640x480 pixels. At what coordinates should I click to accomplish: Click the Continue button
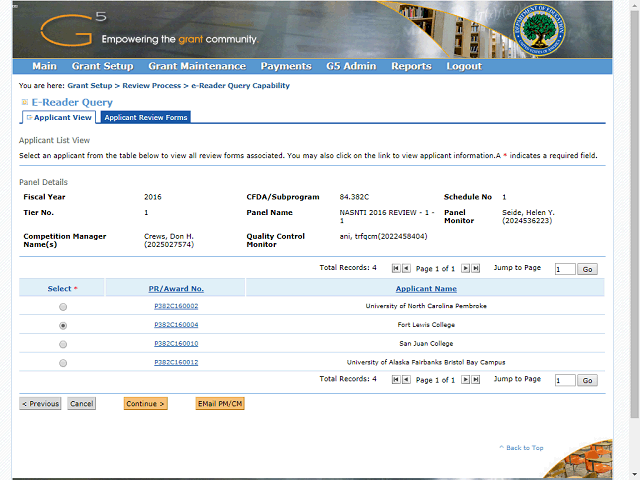pyautogui.click(x=146, y=404)
